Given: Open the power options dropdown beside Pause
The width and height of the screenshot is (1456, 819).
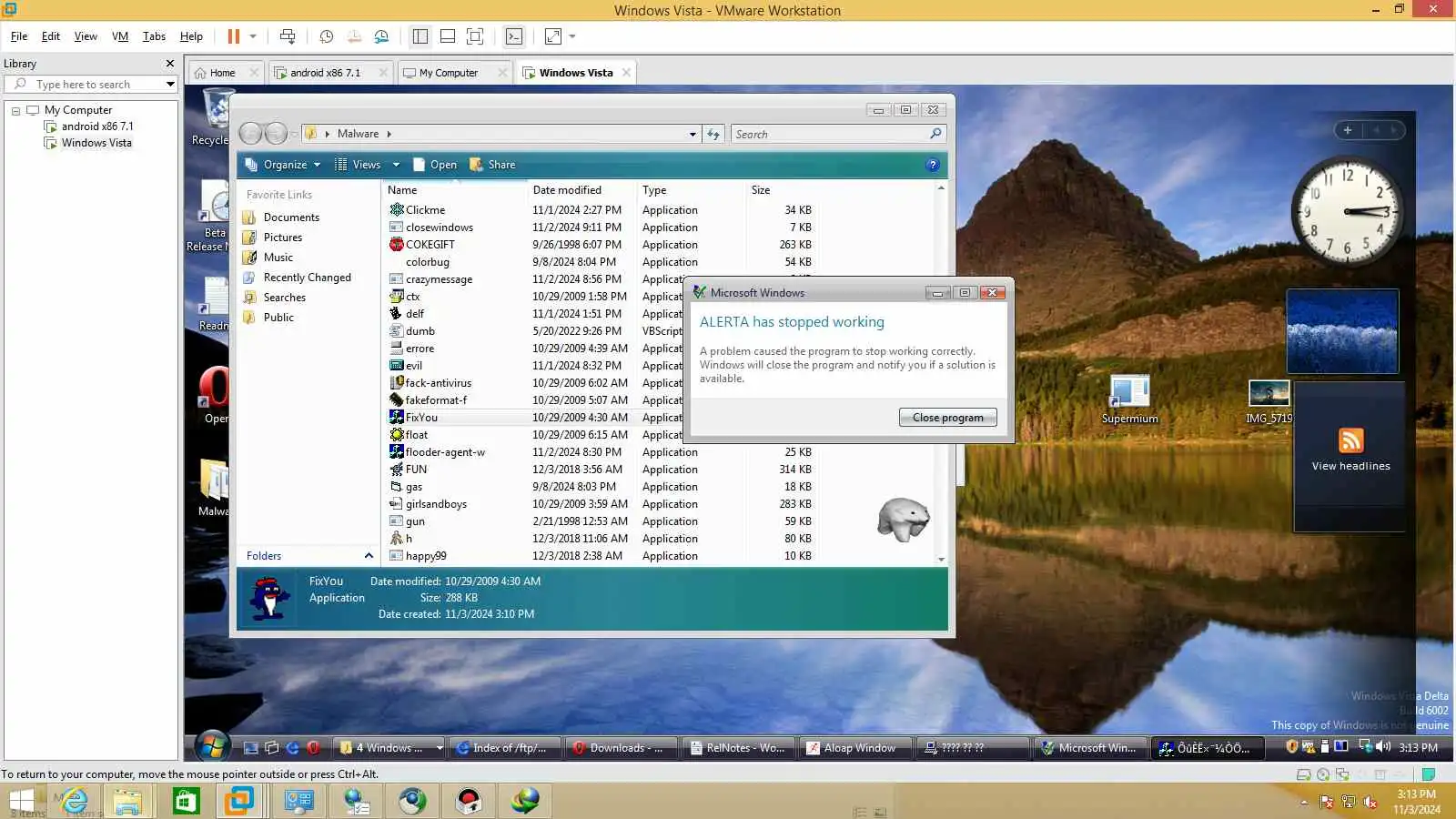Looking at the screenshot, I should [x=253, y=36].
